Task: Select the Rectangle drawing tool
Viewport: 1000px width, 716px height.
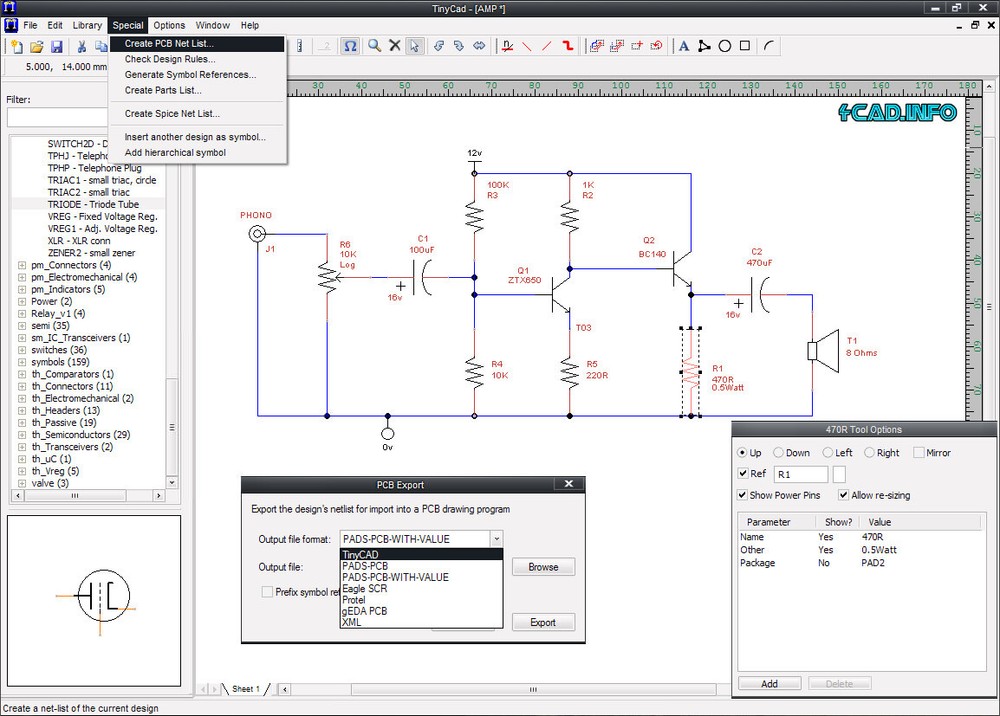Action: click(x=745, y=45)
